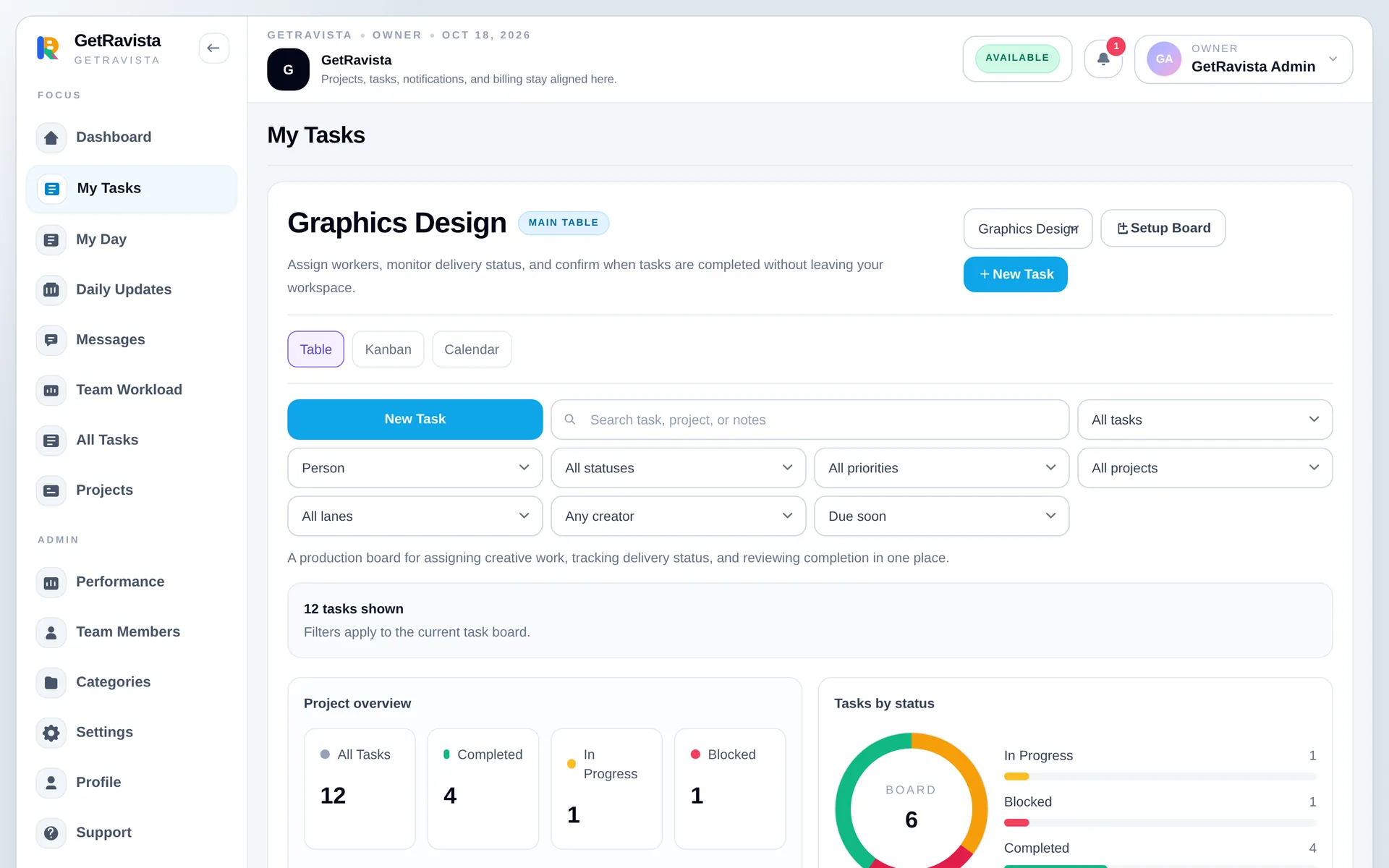Click the Team Members person icon

click(x=51, y=632)
